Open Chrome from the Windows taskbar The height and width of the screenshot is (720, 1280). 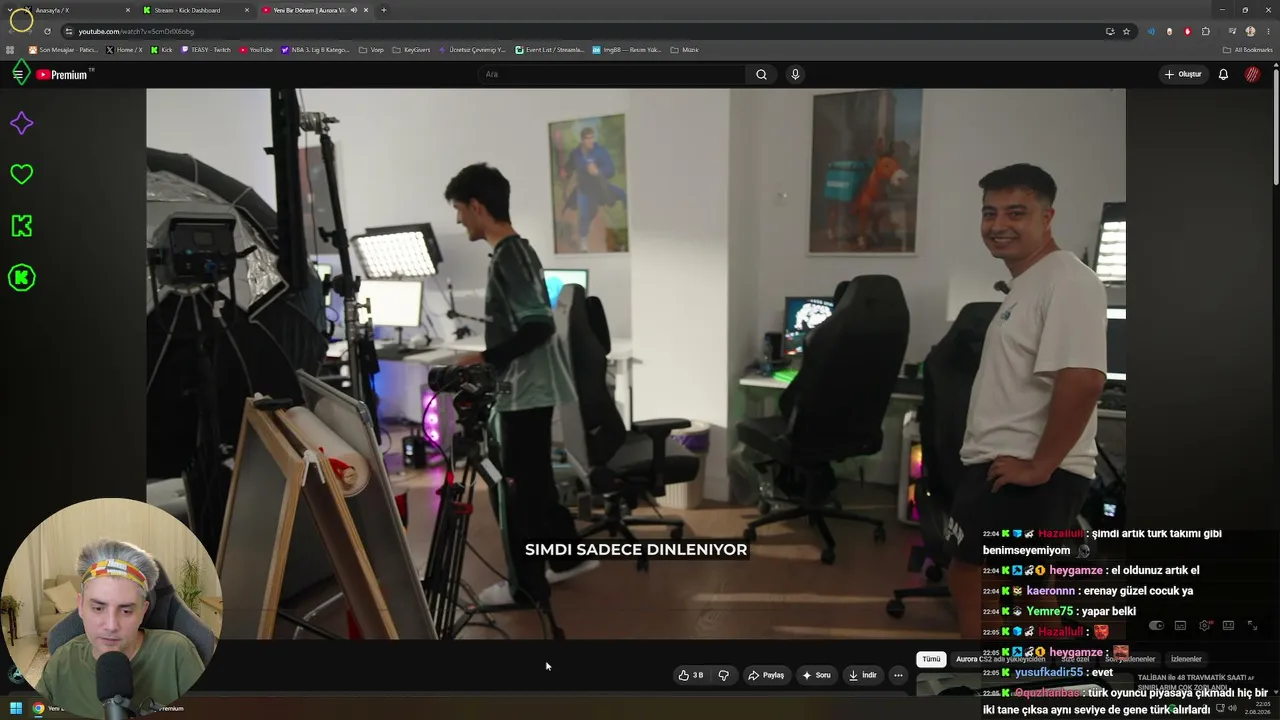click(38, 708)
